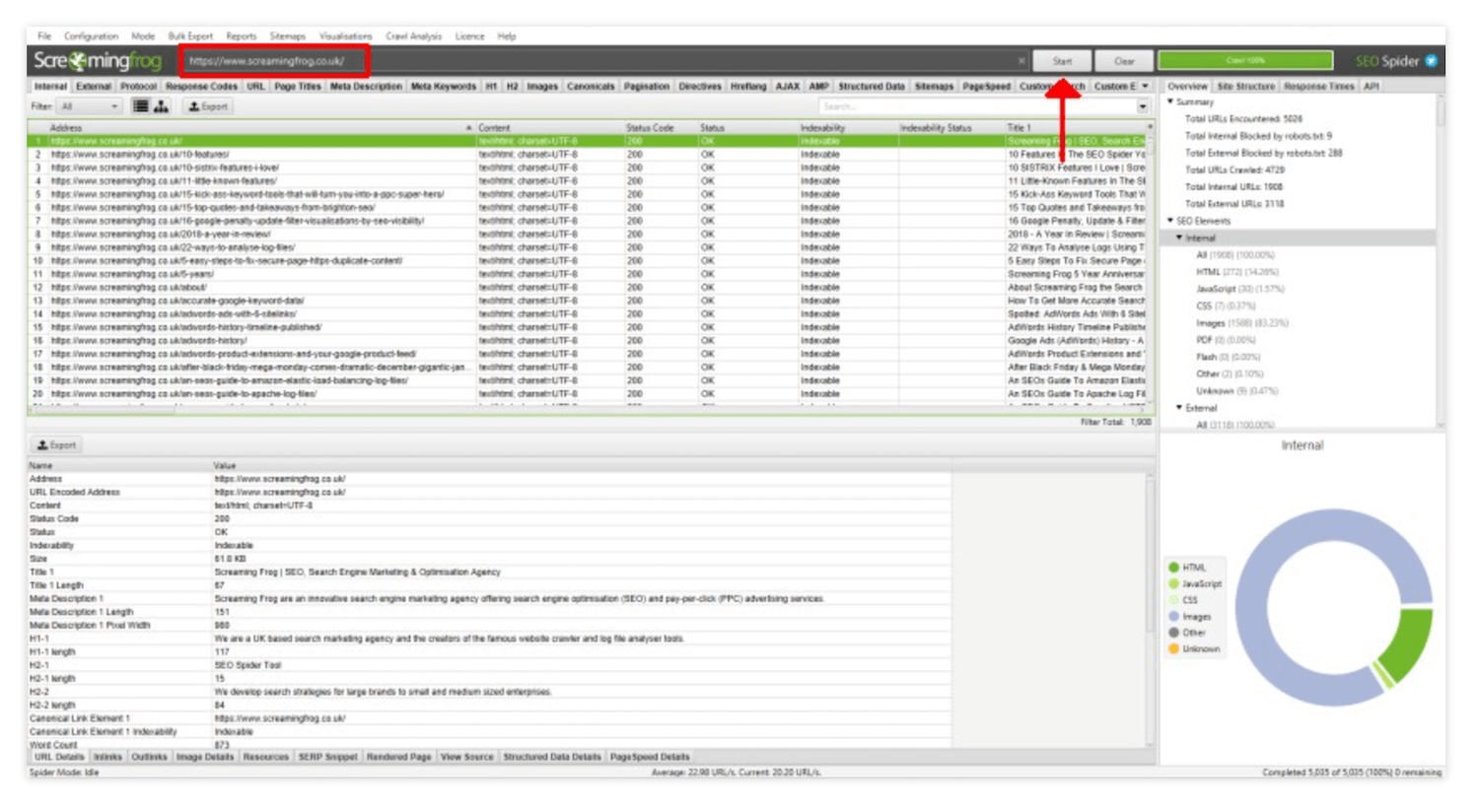Open the View Source bottom tab
Viewport: 1479px width, 812px height.
pyautogui.click(x=466, y=757)
